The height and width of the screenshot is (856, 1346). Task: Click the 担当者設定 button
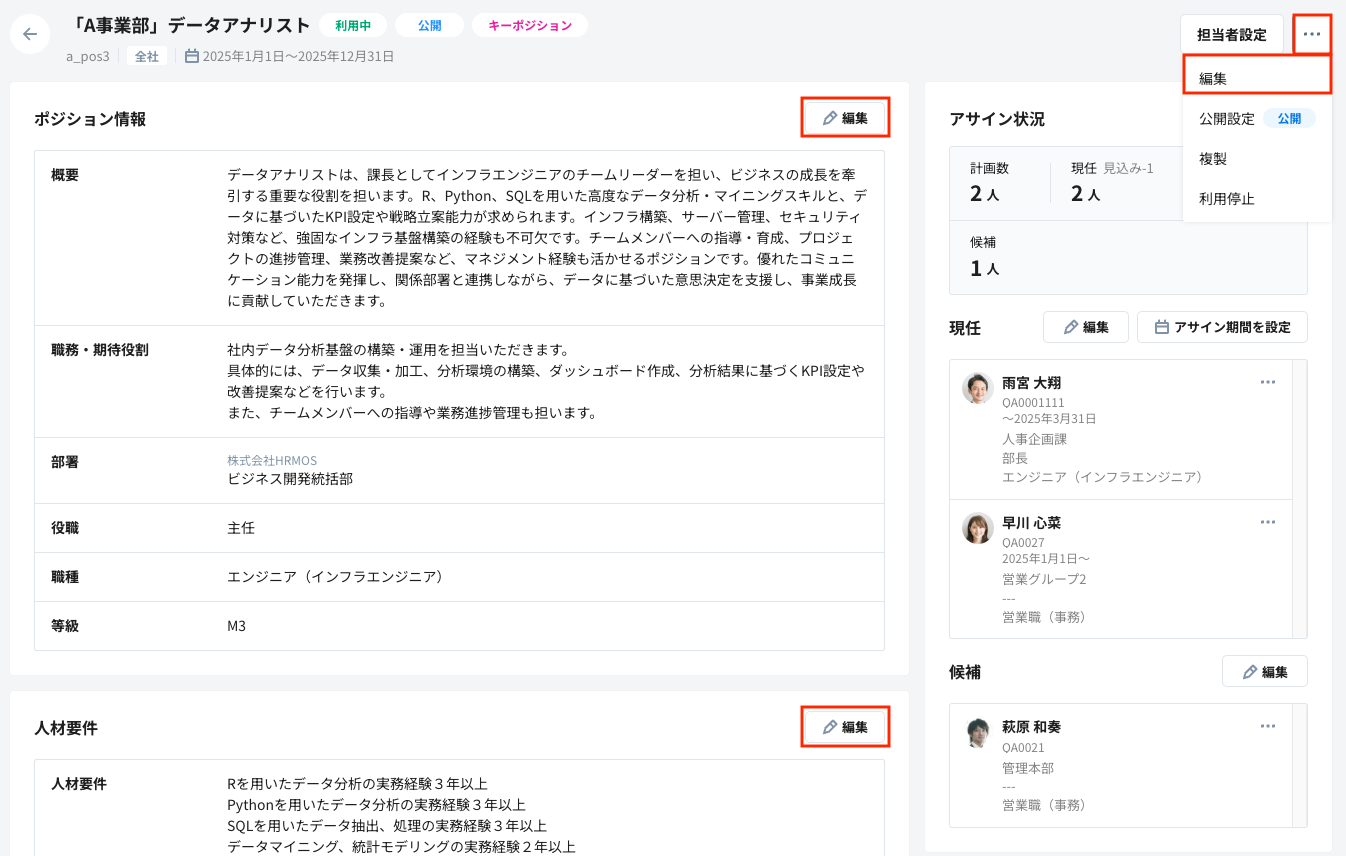(x=1231, y=33)
